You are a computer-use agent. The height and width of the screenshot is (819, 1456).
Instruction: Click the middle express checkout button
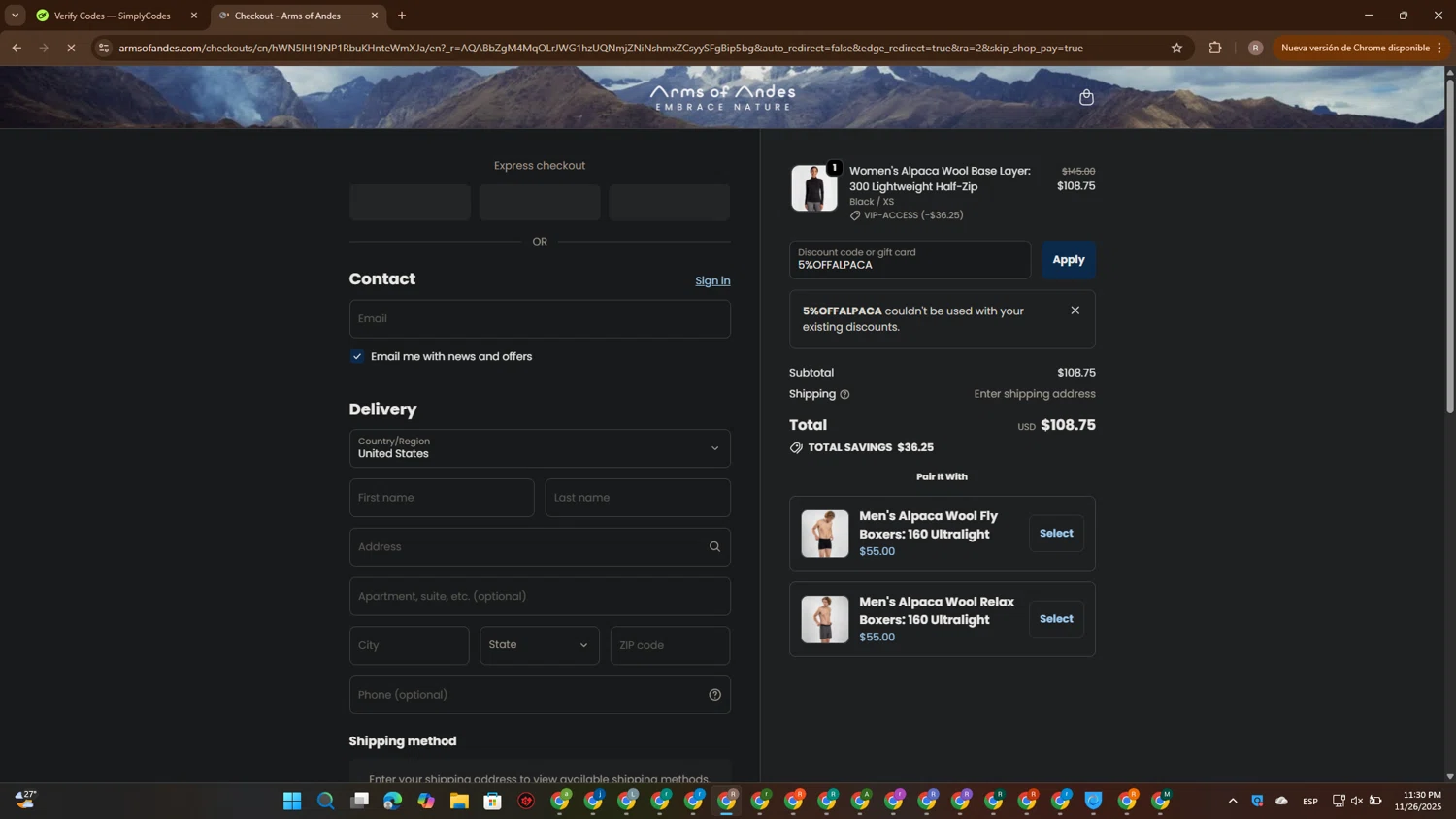[540, 203]
